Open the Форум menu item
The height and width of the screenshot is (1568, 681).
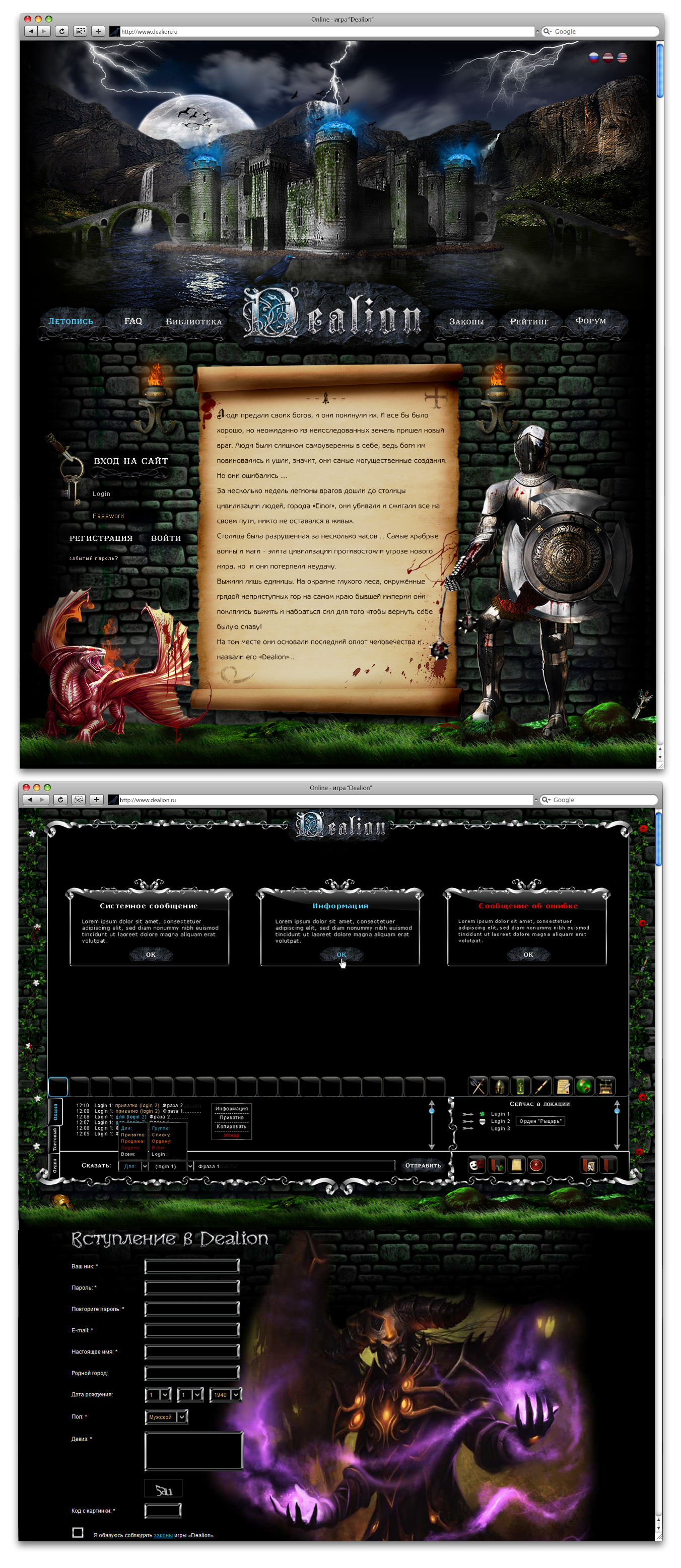point(590,320)
